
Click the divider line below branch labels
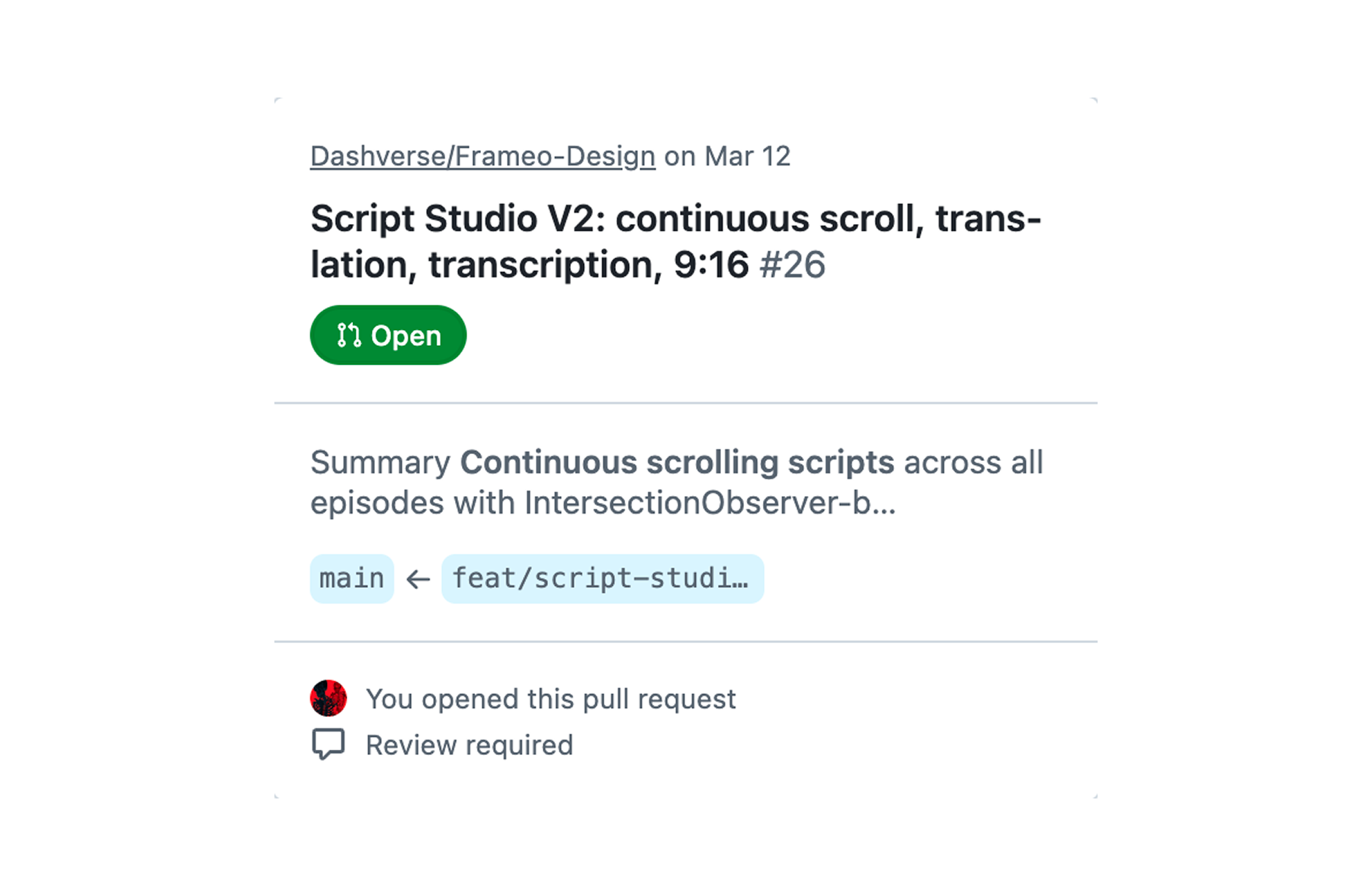click(x=686, y=642)
